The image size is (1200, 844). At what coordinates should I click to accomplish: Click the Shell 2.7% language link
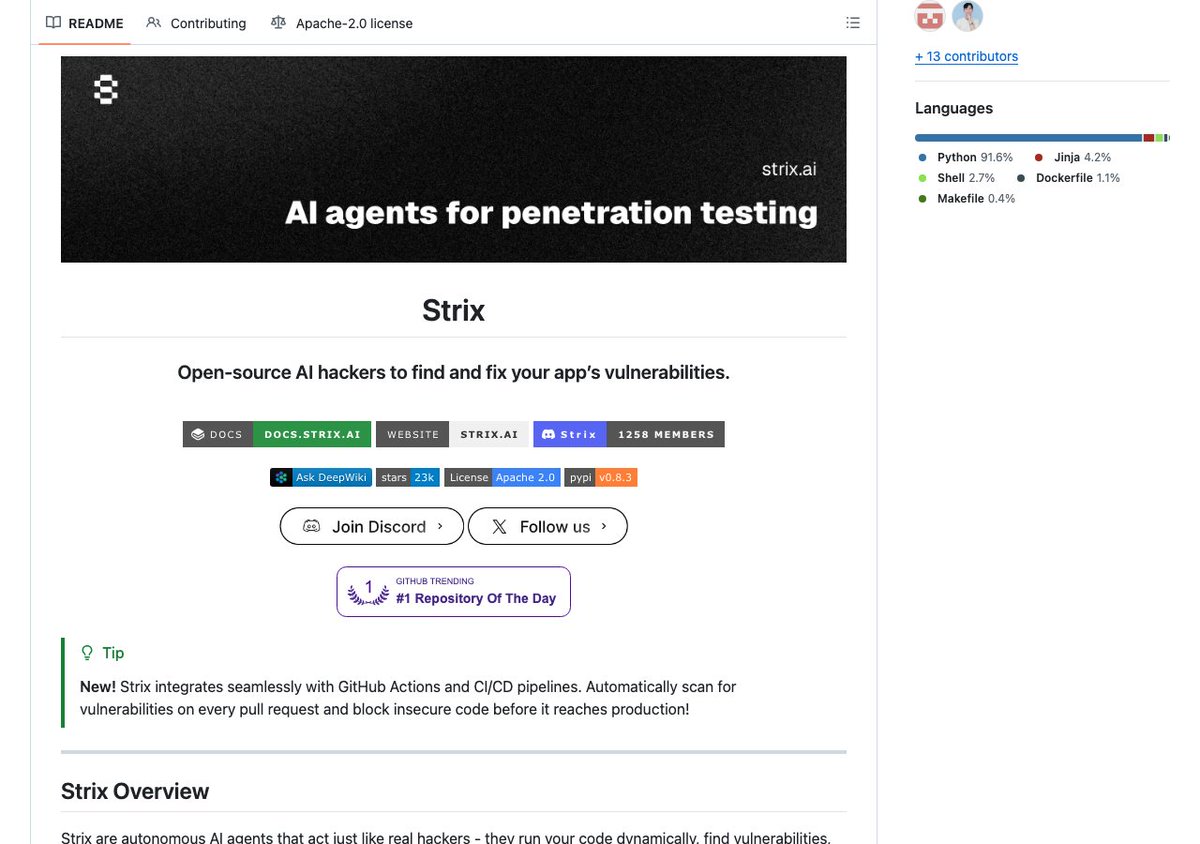pos(956,178)
